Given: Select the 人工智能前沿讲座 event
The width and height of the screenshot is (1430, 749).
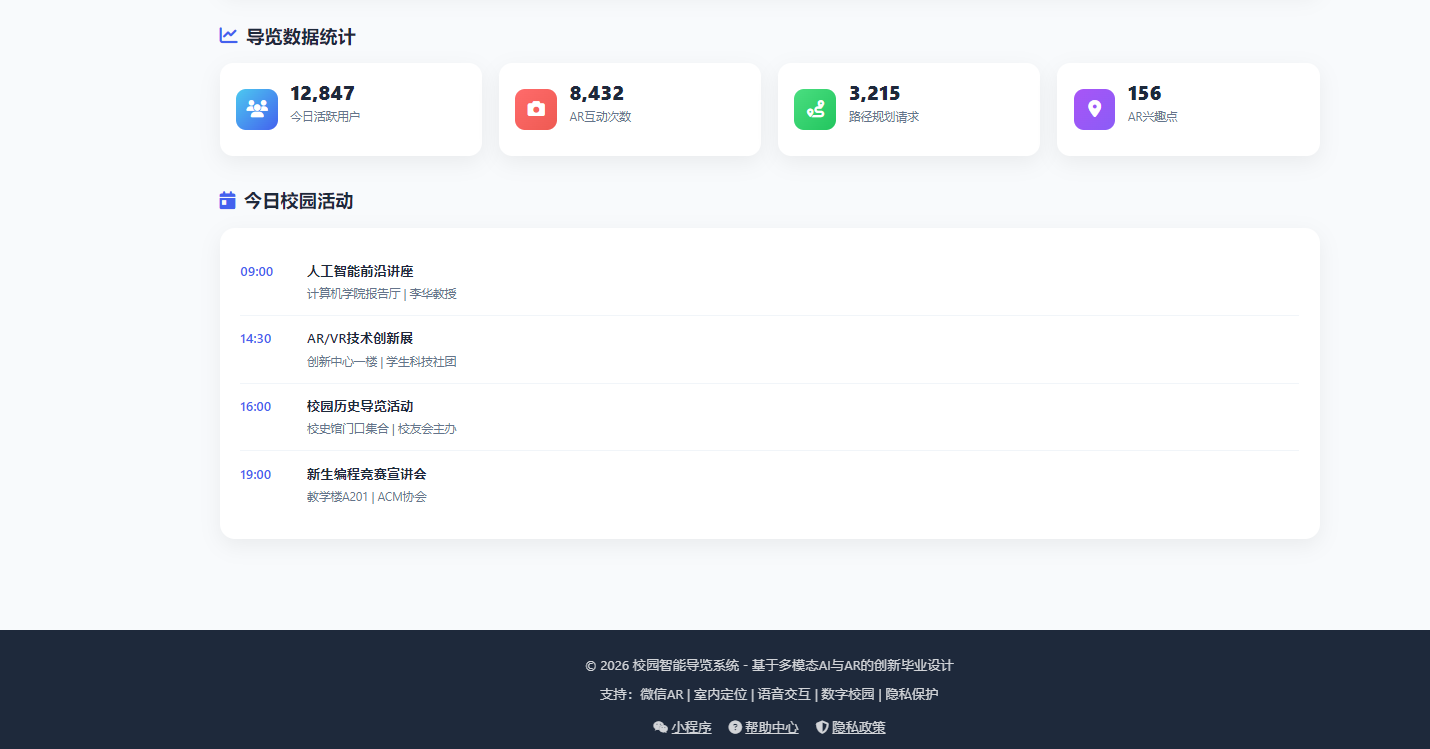Looking at the screenshot, I should 359,271.
